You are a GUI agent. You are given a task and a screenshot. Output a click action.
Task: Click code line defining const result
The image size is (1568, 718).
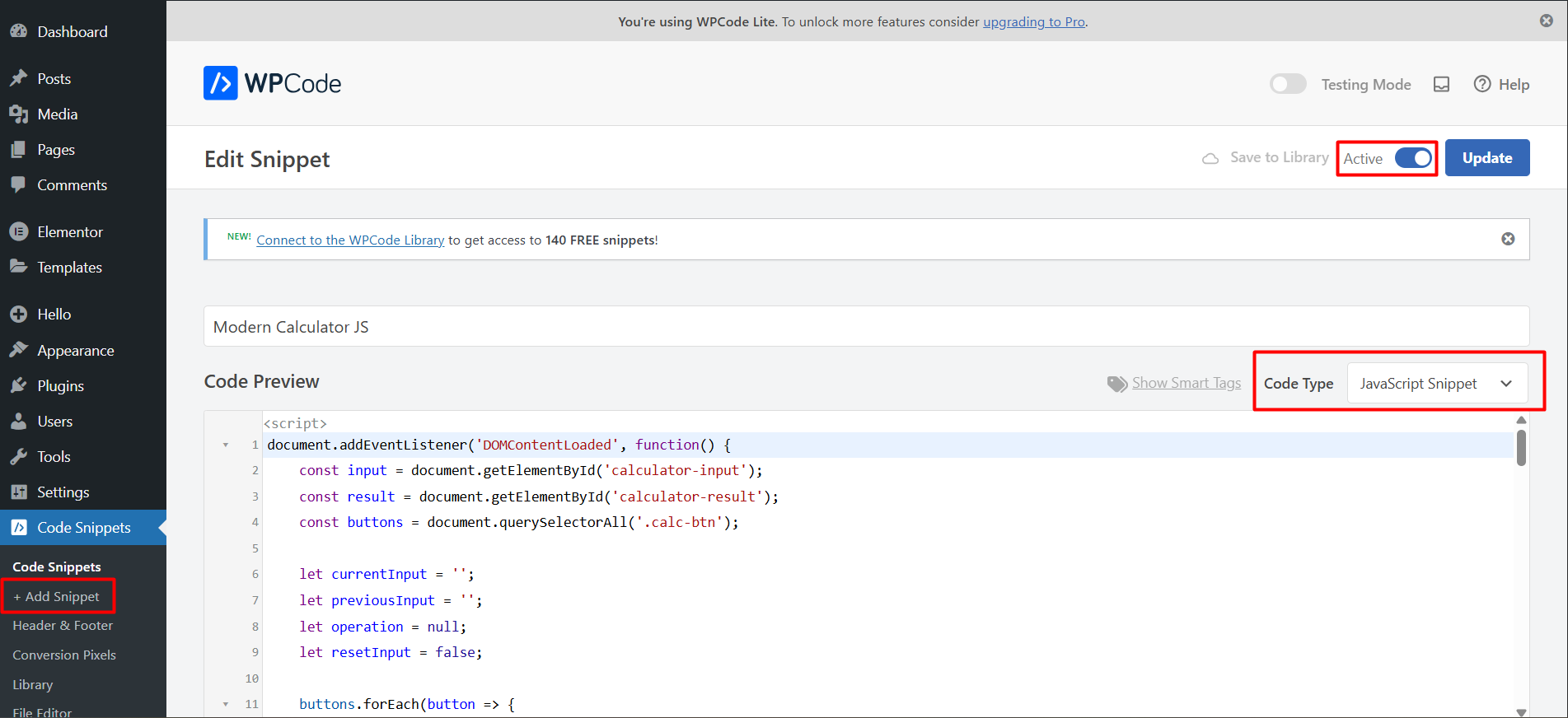pyautogui.click(x=539, y=497)
